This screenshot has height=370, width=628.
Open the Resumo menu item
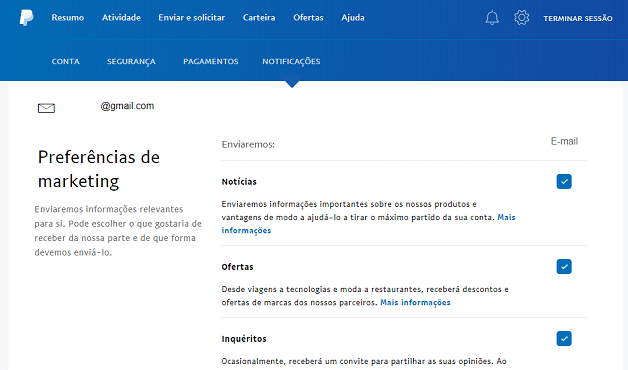[68, 18]
